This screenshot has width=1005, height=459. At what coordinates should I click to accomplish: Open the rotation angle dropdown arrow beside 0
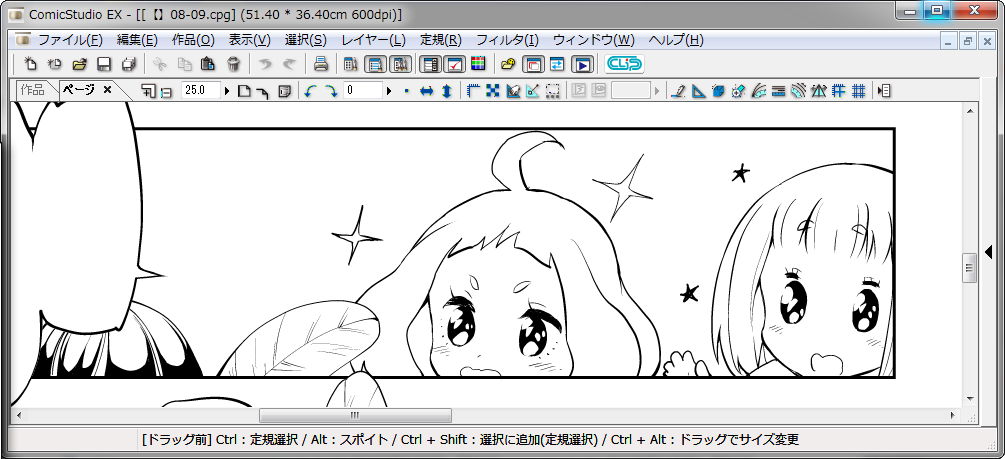tap(389, 91)
